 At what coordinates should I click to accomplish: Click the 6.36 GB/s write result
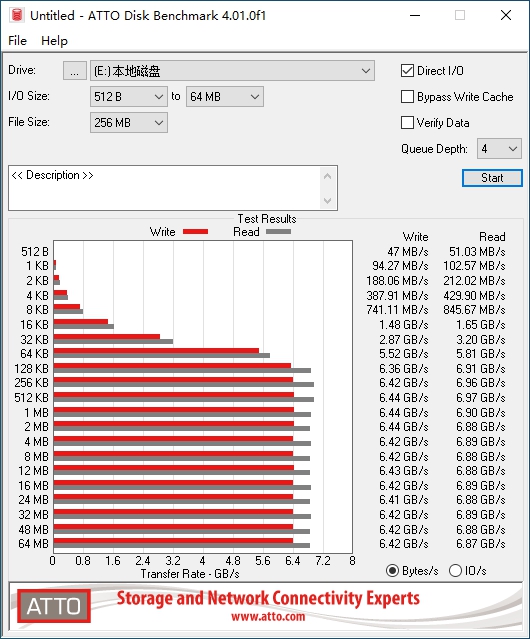click(404, 369)
